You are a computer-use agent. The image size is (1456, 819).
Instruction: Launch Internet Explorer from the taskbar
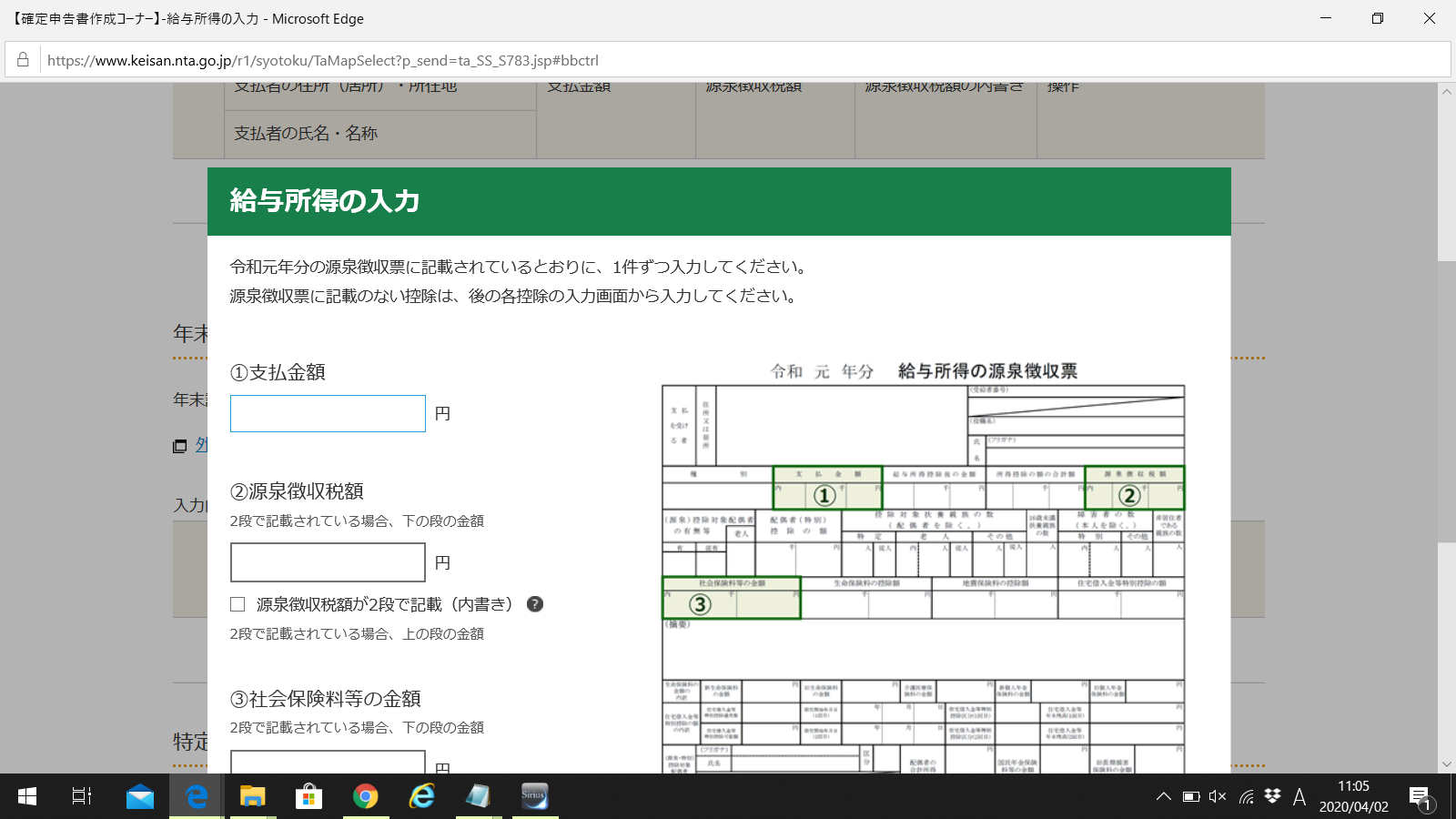(421, 797)
